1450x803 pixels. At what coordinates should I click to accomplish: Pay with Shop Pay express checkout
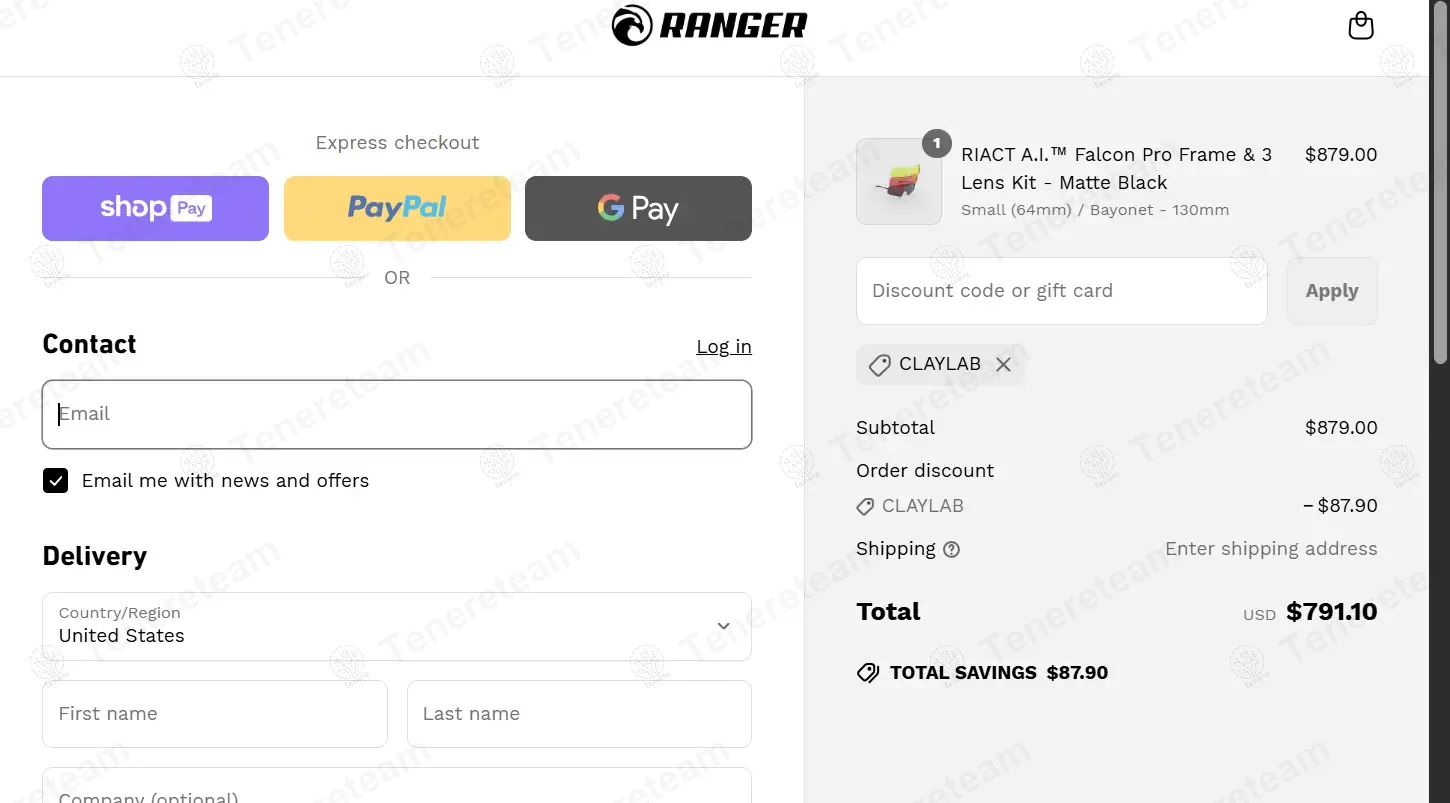(155, 208)
